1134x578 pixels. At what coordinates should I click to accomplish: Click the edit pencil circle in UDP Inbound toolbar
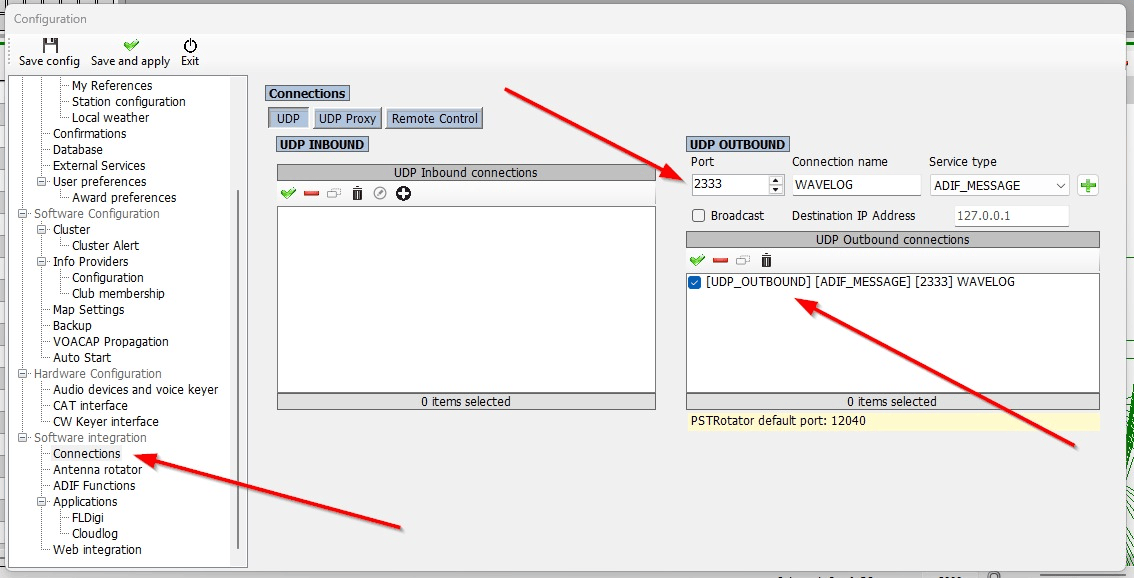[380, 193]
